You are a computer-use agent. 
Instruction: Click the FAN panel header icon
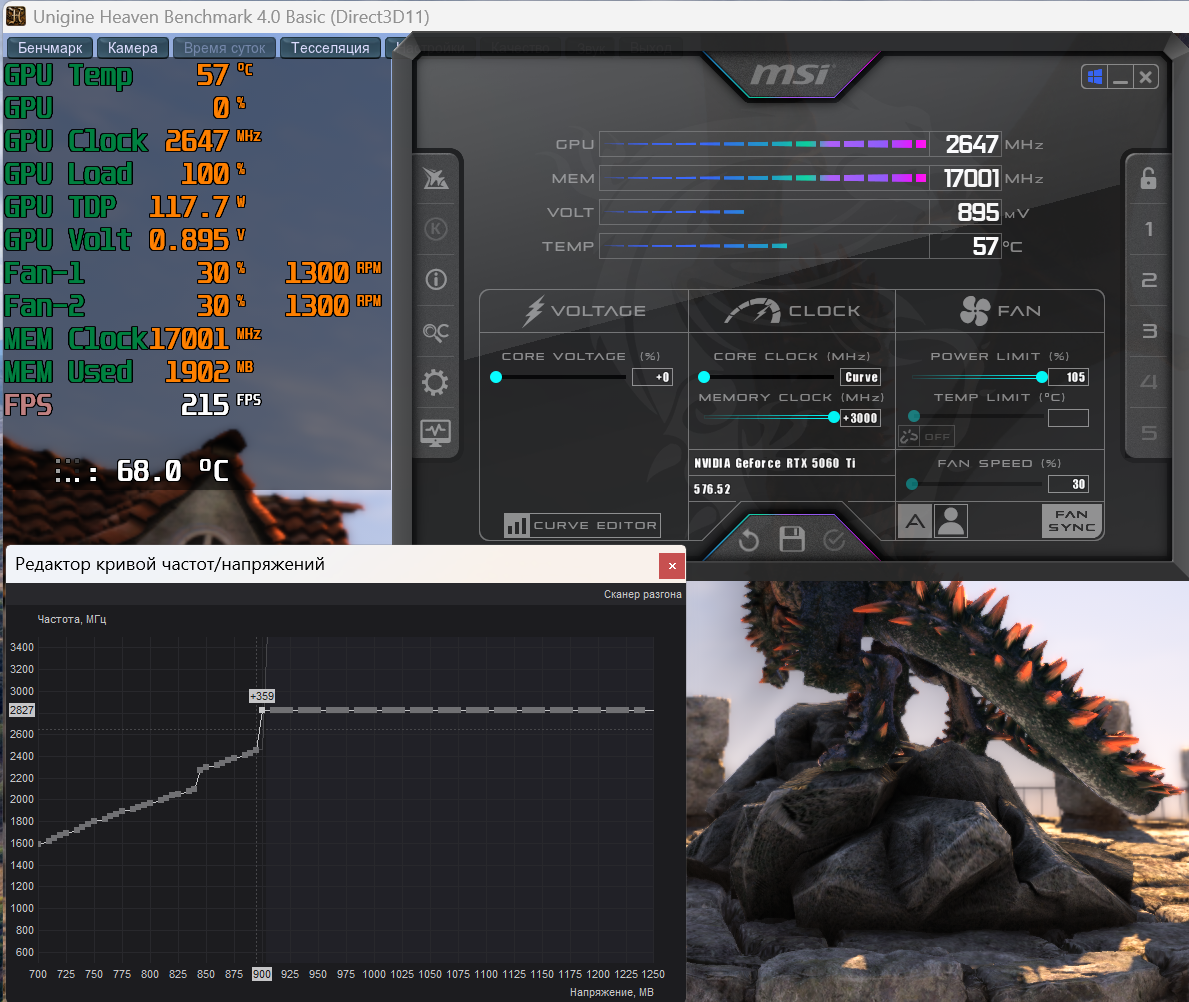[x=974, y=310]
